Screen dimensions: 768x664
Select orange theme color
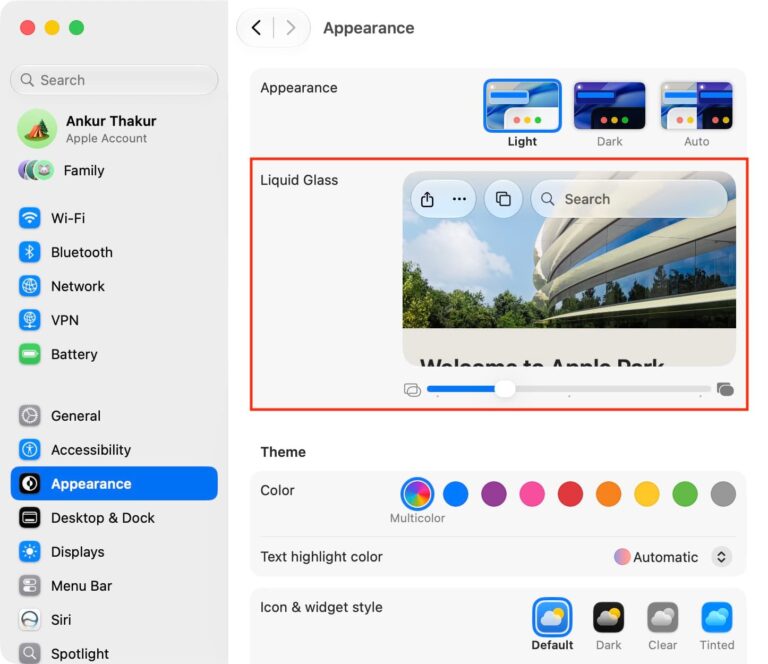608,494
